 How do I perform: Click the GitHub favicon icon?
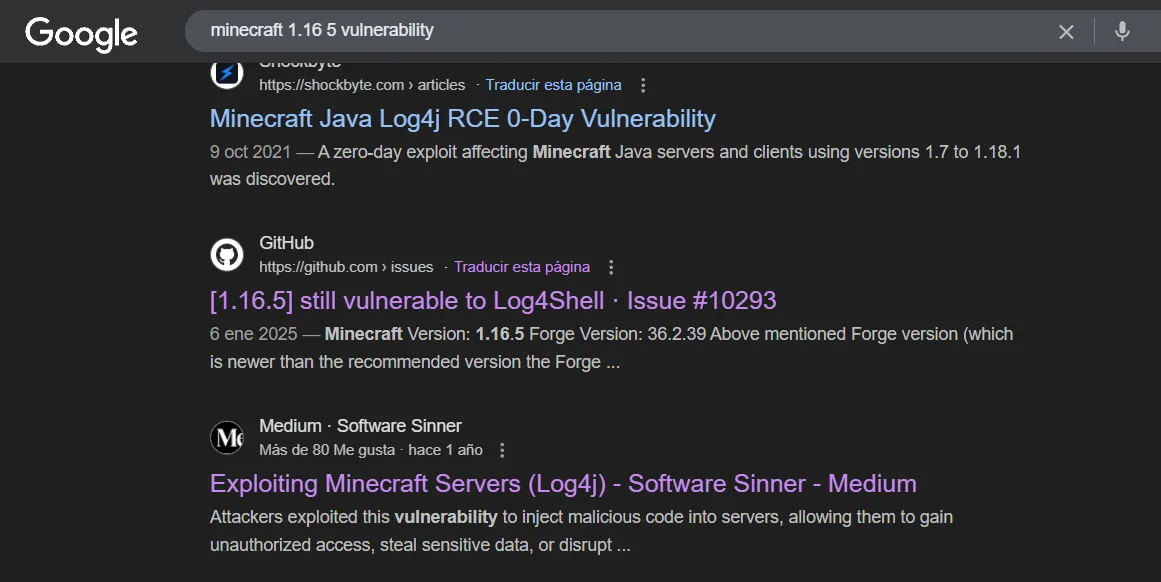tap(227, 255)
